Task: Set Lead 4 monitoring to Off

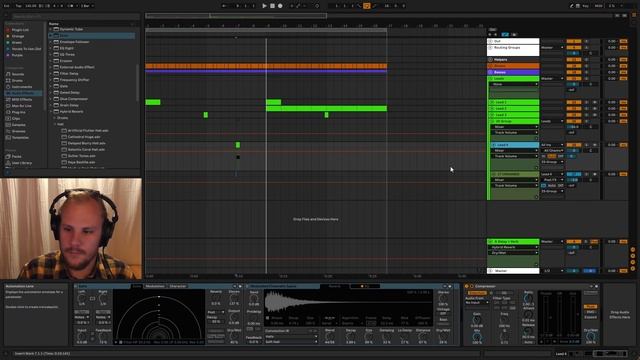Action: coord(560,156)
